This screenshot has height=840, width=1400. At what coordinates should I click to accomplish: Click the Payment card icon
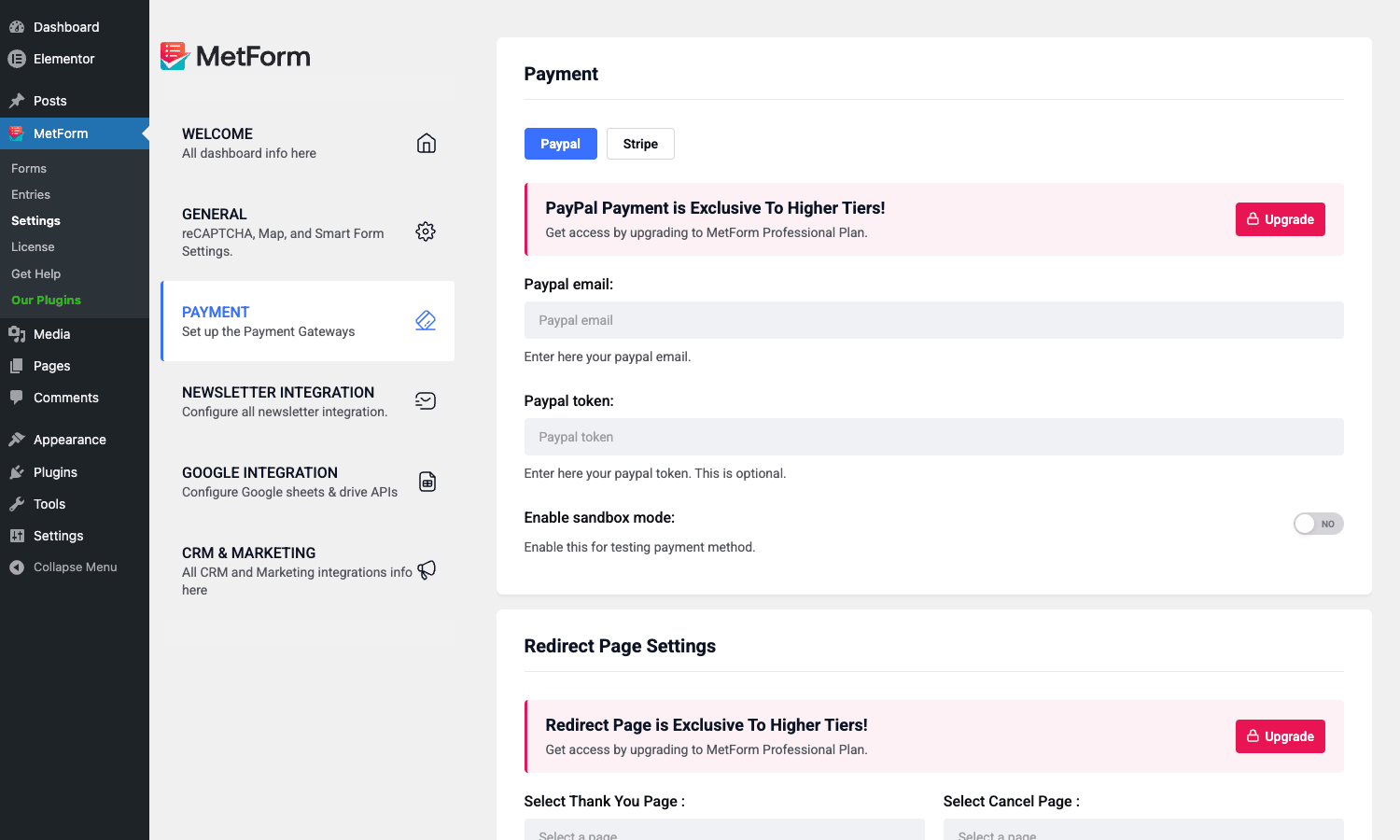coord(426,320)
